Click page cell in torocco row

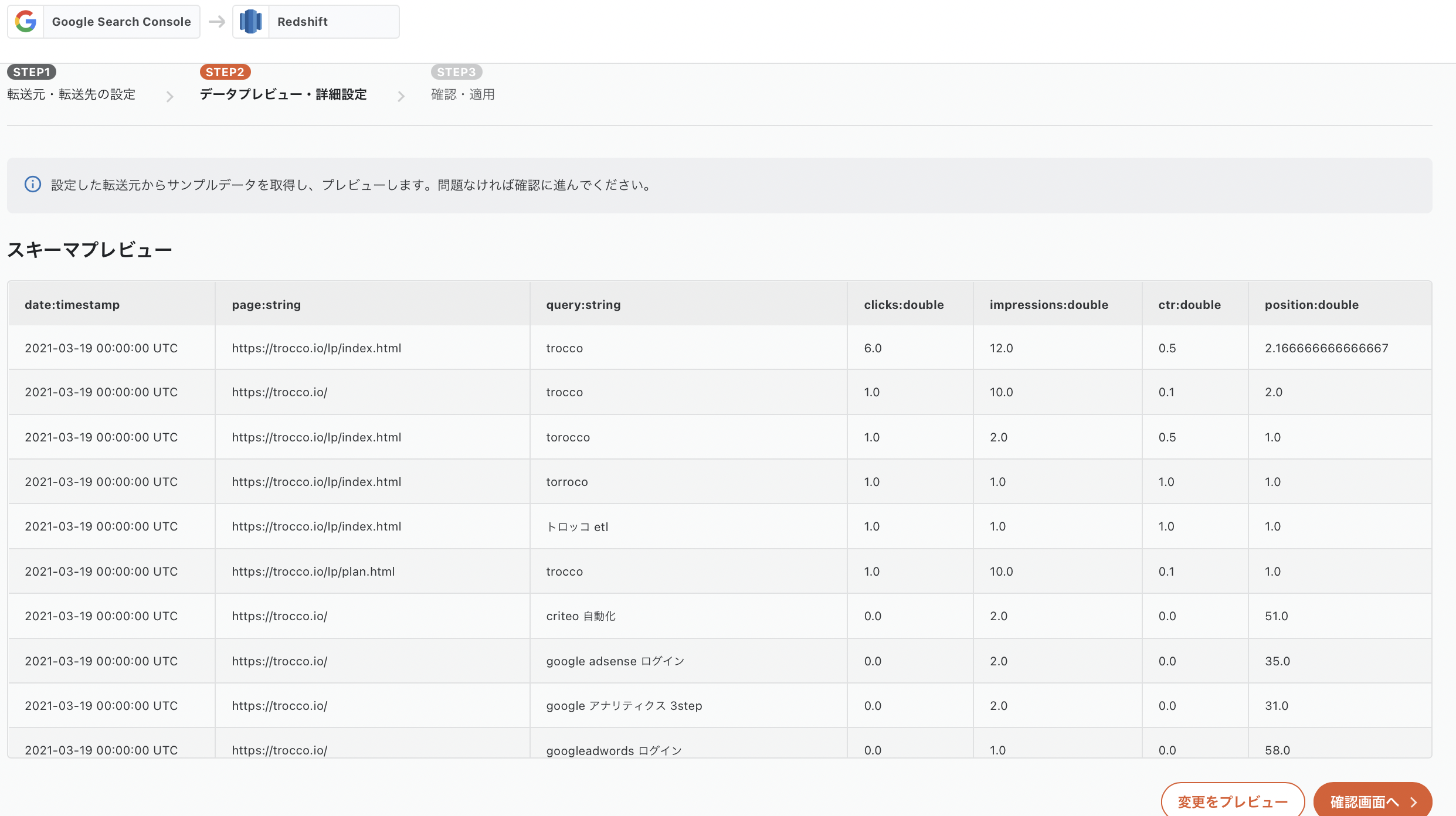pyautogui.click(x=317, y=437)
